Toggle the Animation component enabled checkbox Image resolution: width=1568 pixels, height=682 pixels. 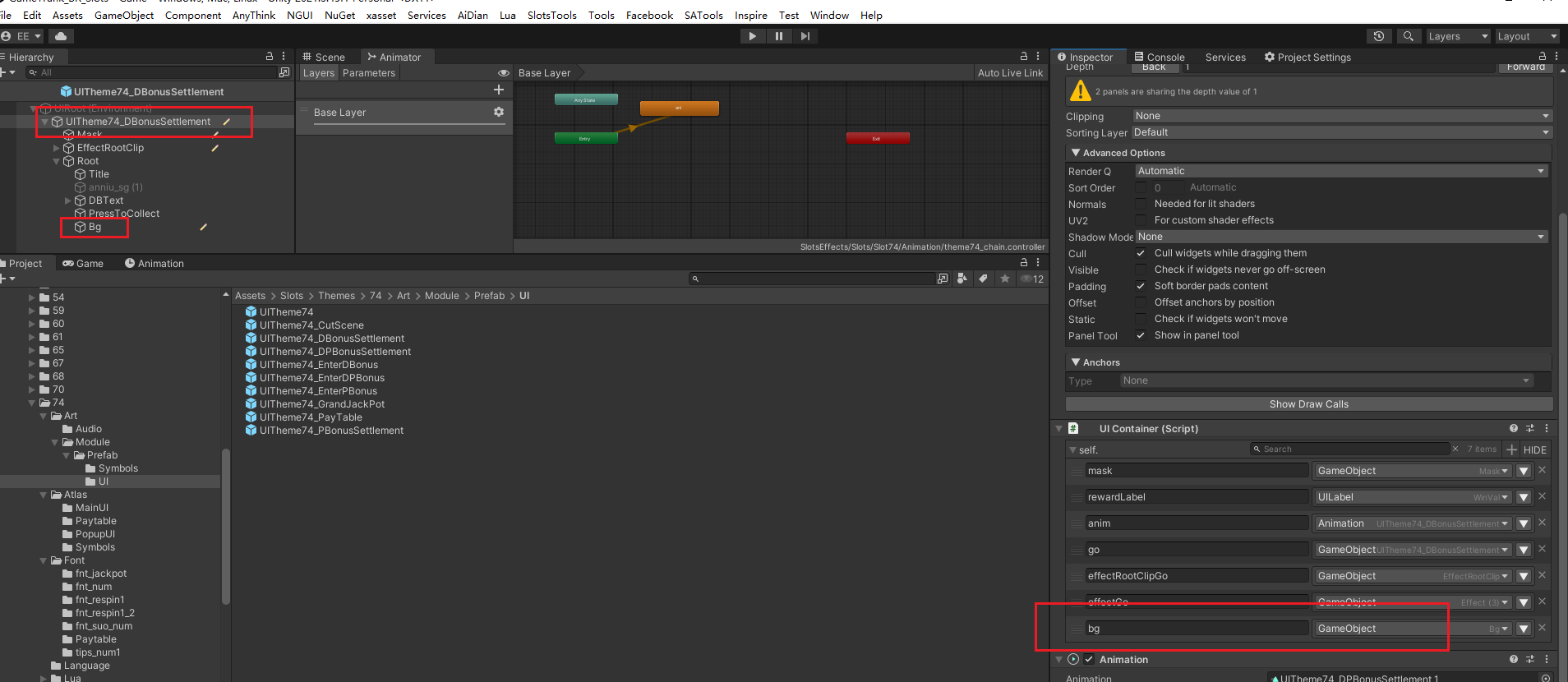tap(1089, 659)
